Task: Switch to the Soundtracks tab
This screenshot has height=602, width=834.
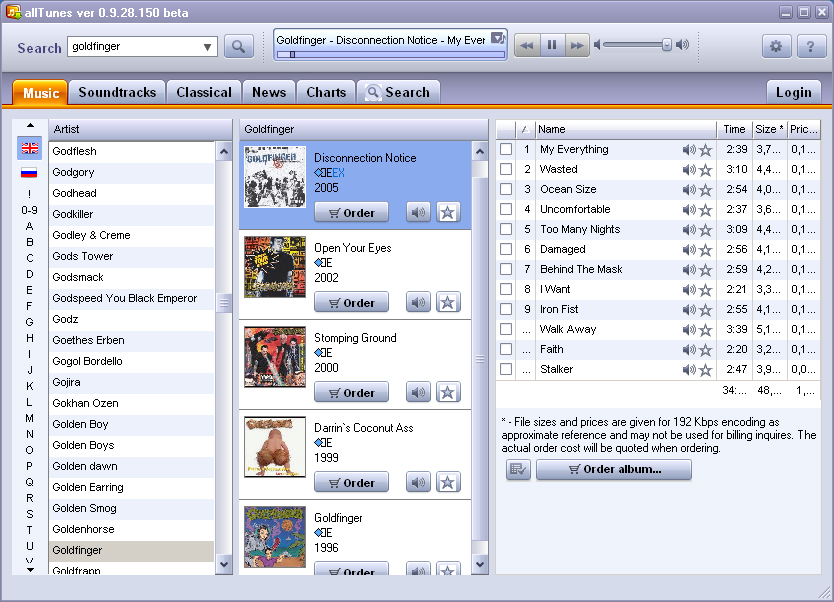Action: pos(117,92)
